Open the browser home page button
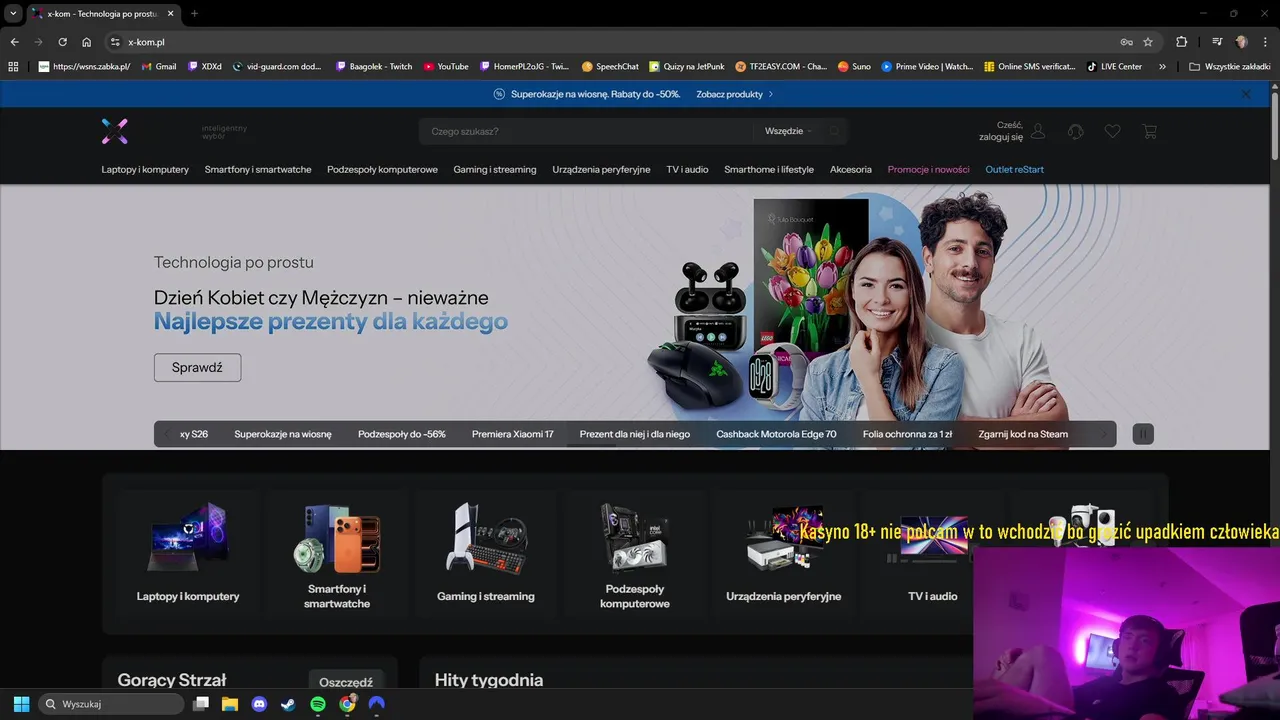The height and width of the screenshot is (720, 1280). (87, 42)
